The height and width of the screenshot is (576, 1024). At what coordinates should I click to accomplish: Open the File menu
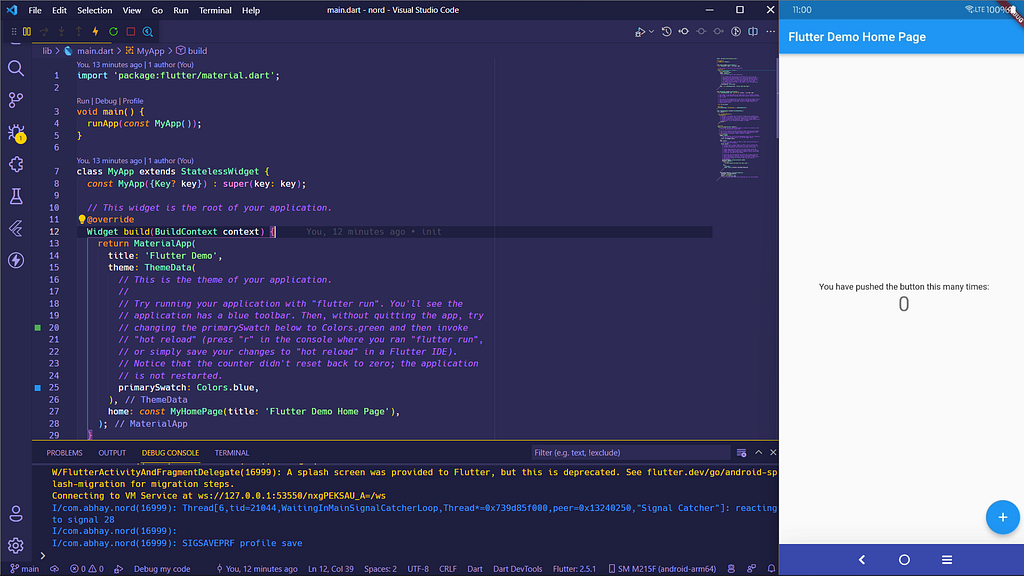click(35, 10)
